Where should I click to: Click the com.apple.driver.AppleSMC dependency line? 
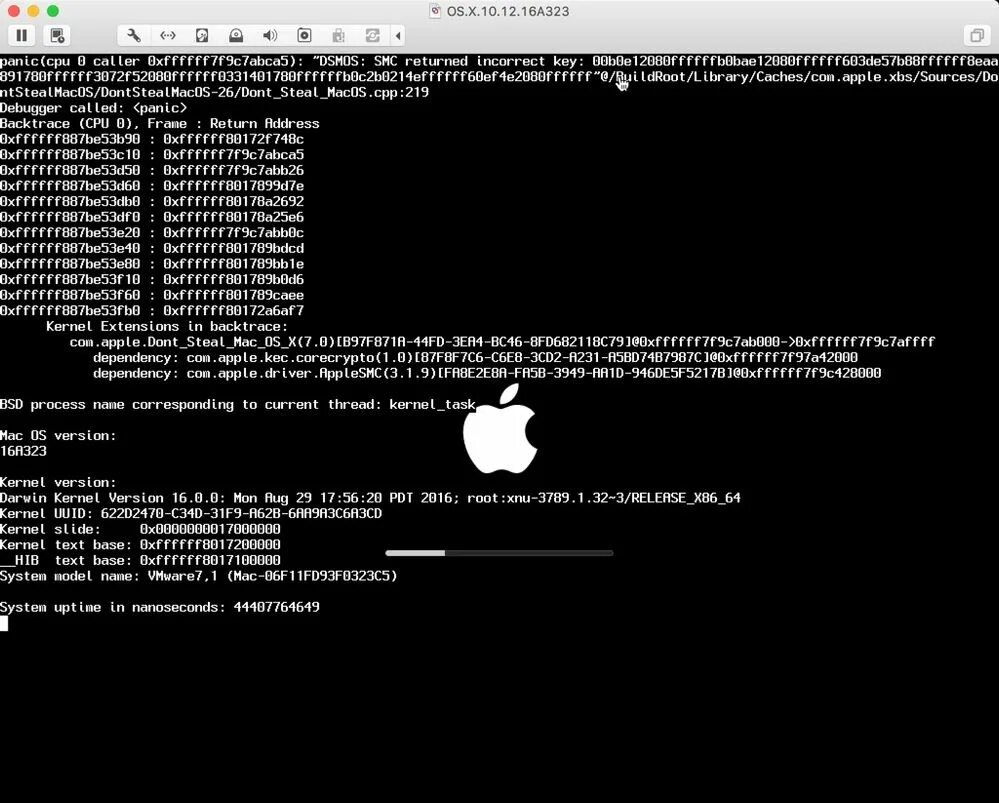click(x=487, y=373)
